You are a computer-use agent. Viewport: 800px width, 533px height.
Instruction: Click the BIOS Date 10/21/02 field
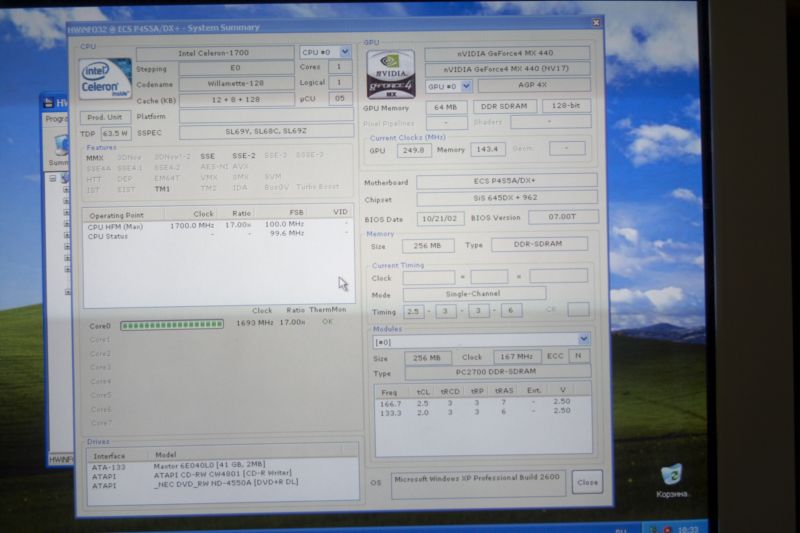click(x=440, y=219)
